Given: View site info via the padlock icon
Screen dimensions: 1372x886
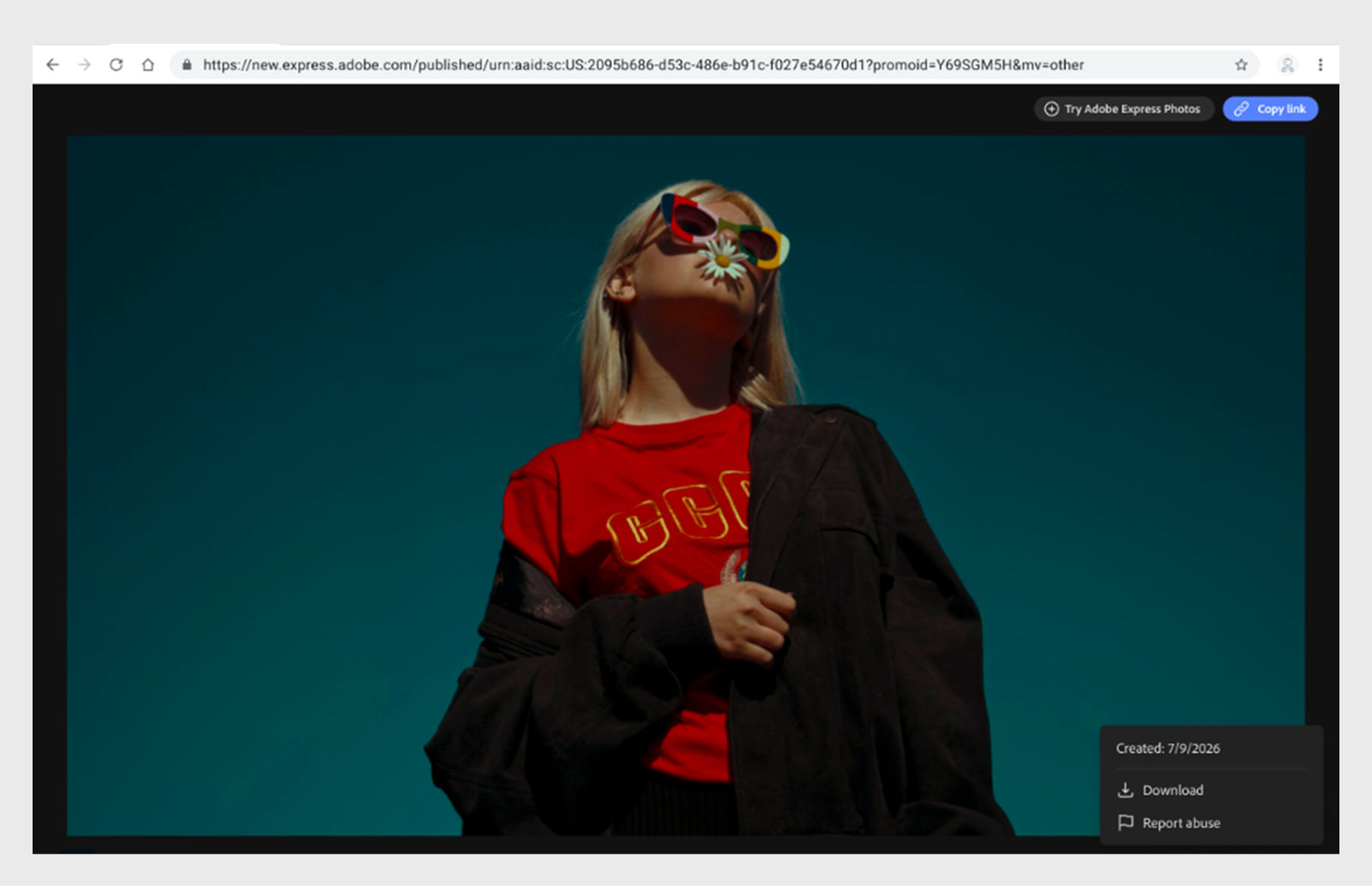Looking at the screenshot, I should (x=187, y=64).
